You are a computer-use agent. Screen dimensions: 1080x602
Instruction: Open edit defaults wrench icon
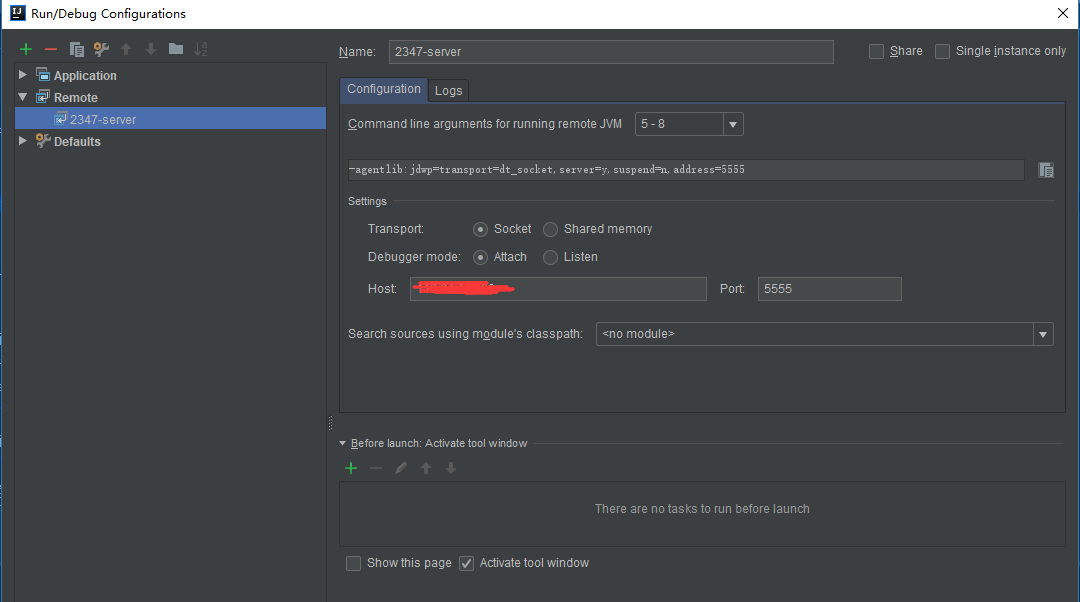(101, 49)
